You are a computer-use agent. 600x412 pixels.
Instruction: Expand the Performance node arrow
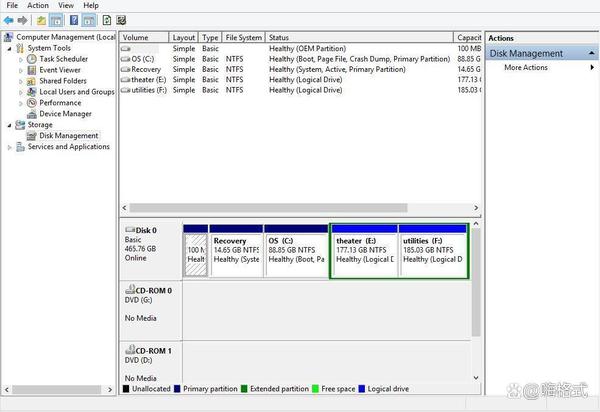pos(21,103)
